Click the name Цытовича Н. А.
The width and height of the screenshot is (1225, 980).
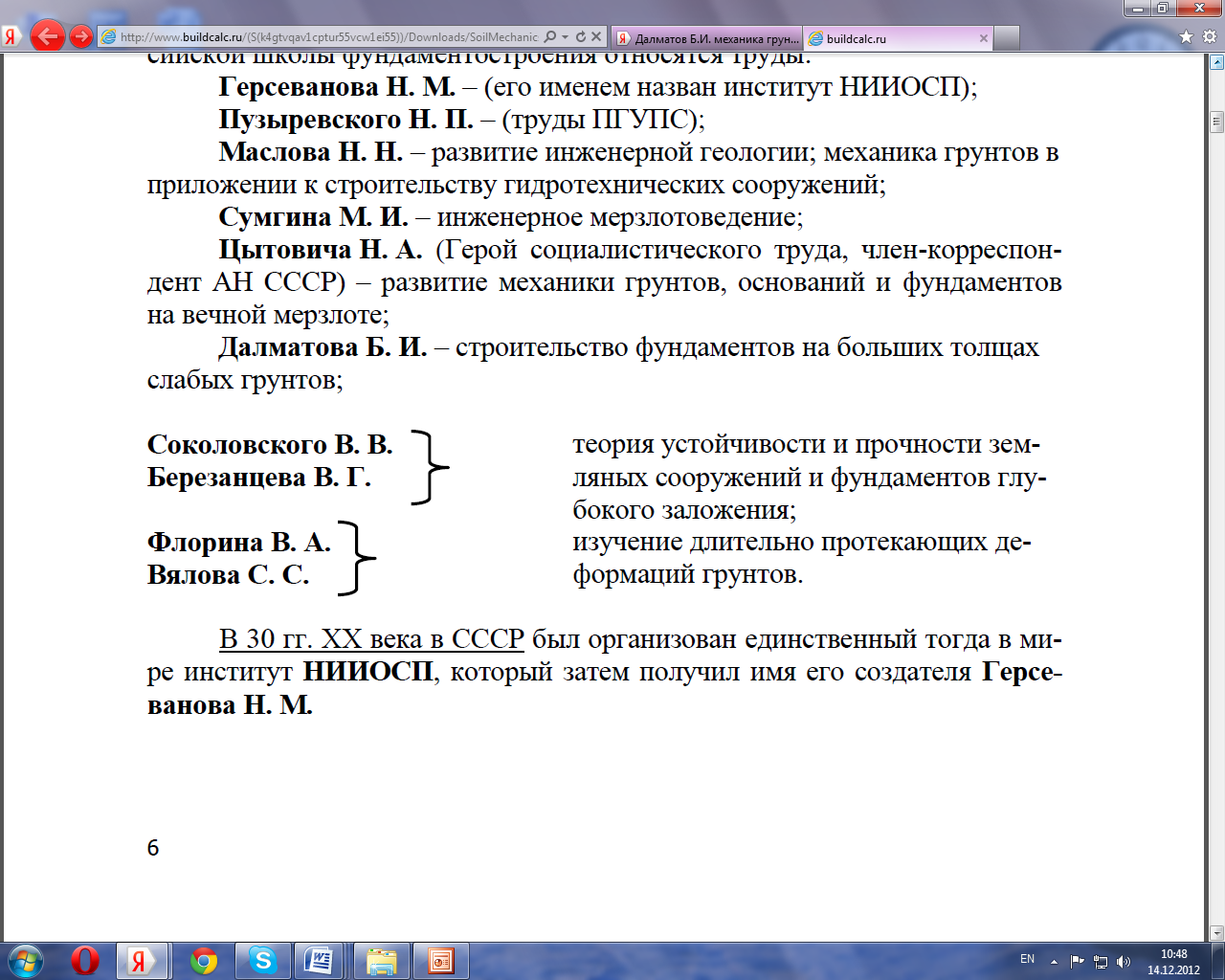pyautogui.click(x=320, y=250)
